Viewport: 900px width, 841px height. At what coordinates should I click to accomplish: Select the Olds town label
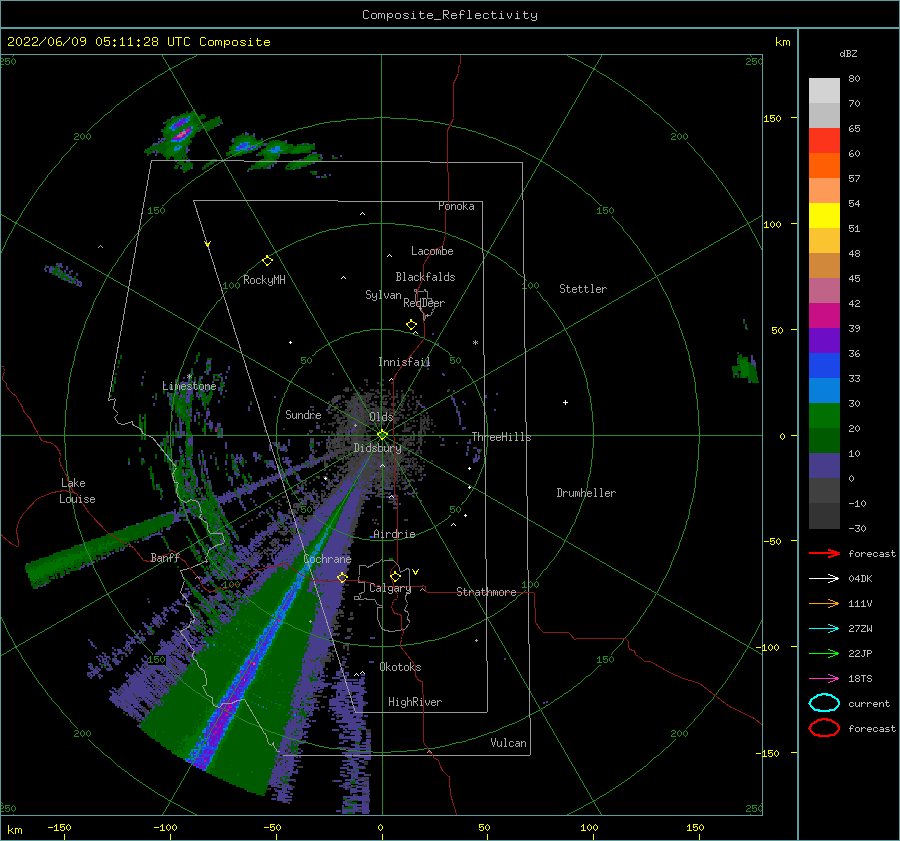[x=381, y=417]
